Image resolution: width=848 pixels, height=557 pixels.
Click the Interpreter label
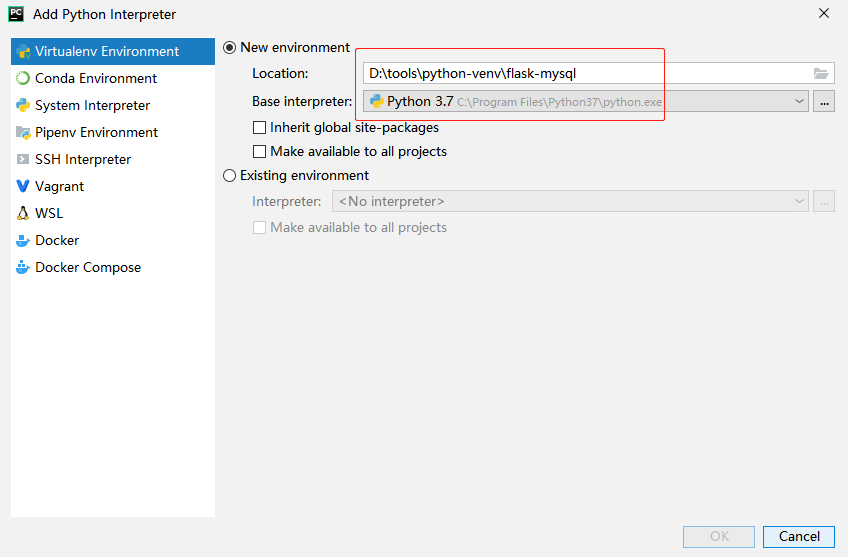287,202
